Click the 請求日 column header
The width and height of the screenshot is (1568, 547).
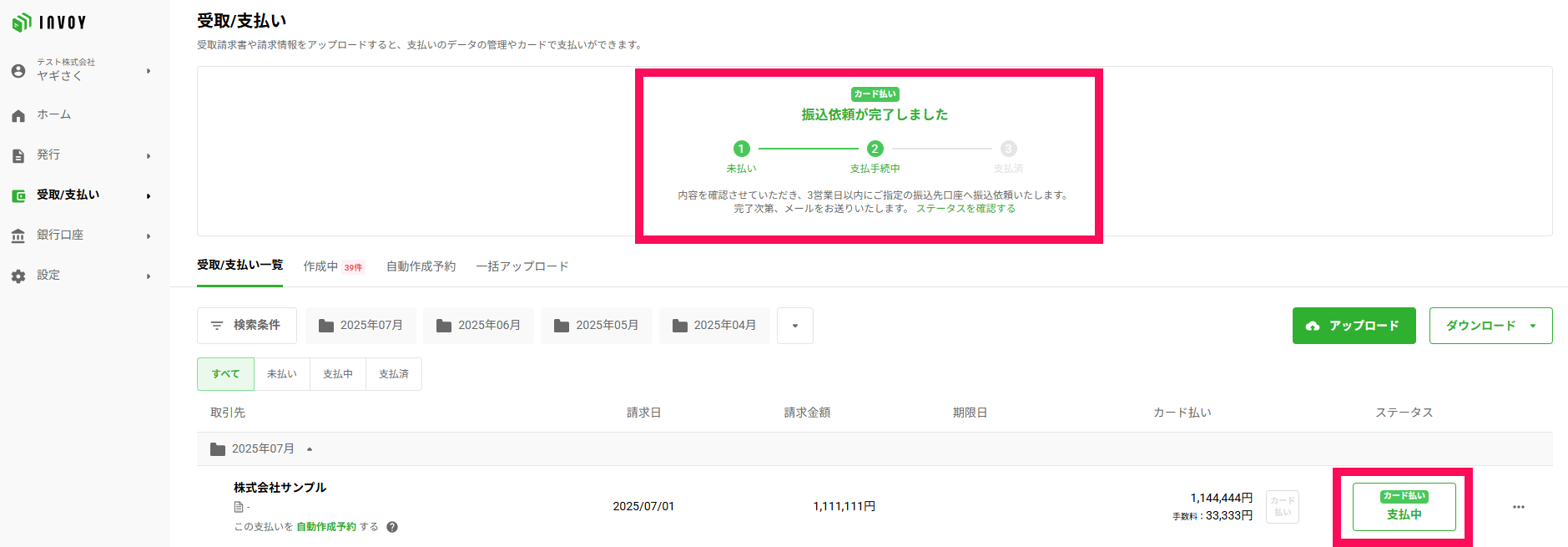[x=644, y=413]
